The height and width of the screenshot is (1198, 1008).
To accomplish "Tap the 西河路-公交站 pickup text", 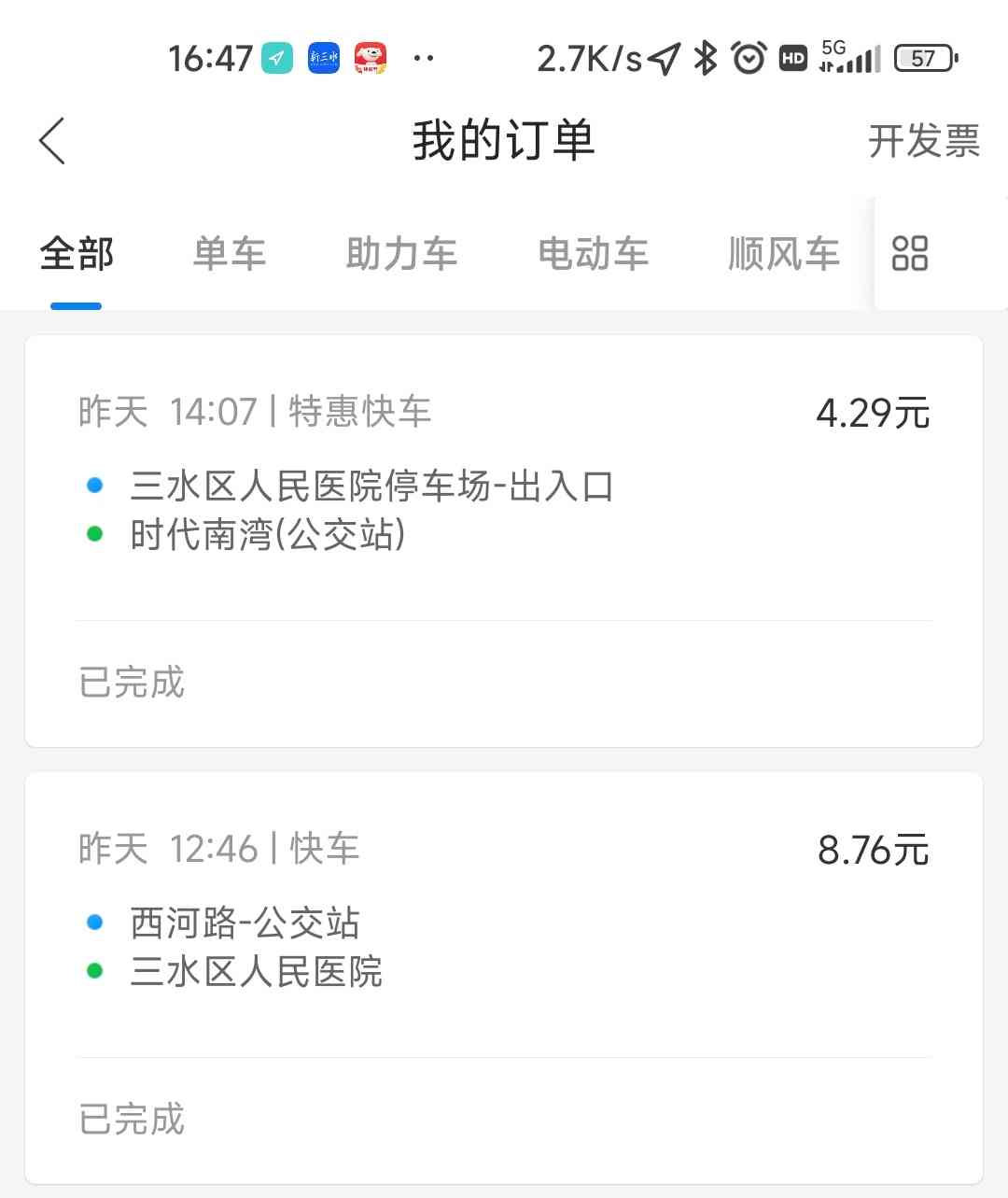I will click(245, 923).
